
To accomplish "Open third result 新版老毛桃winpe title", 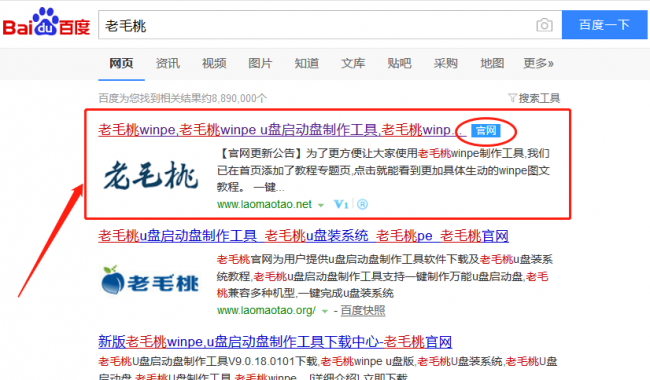I will coord(275,342).
